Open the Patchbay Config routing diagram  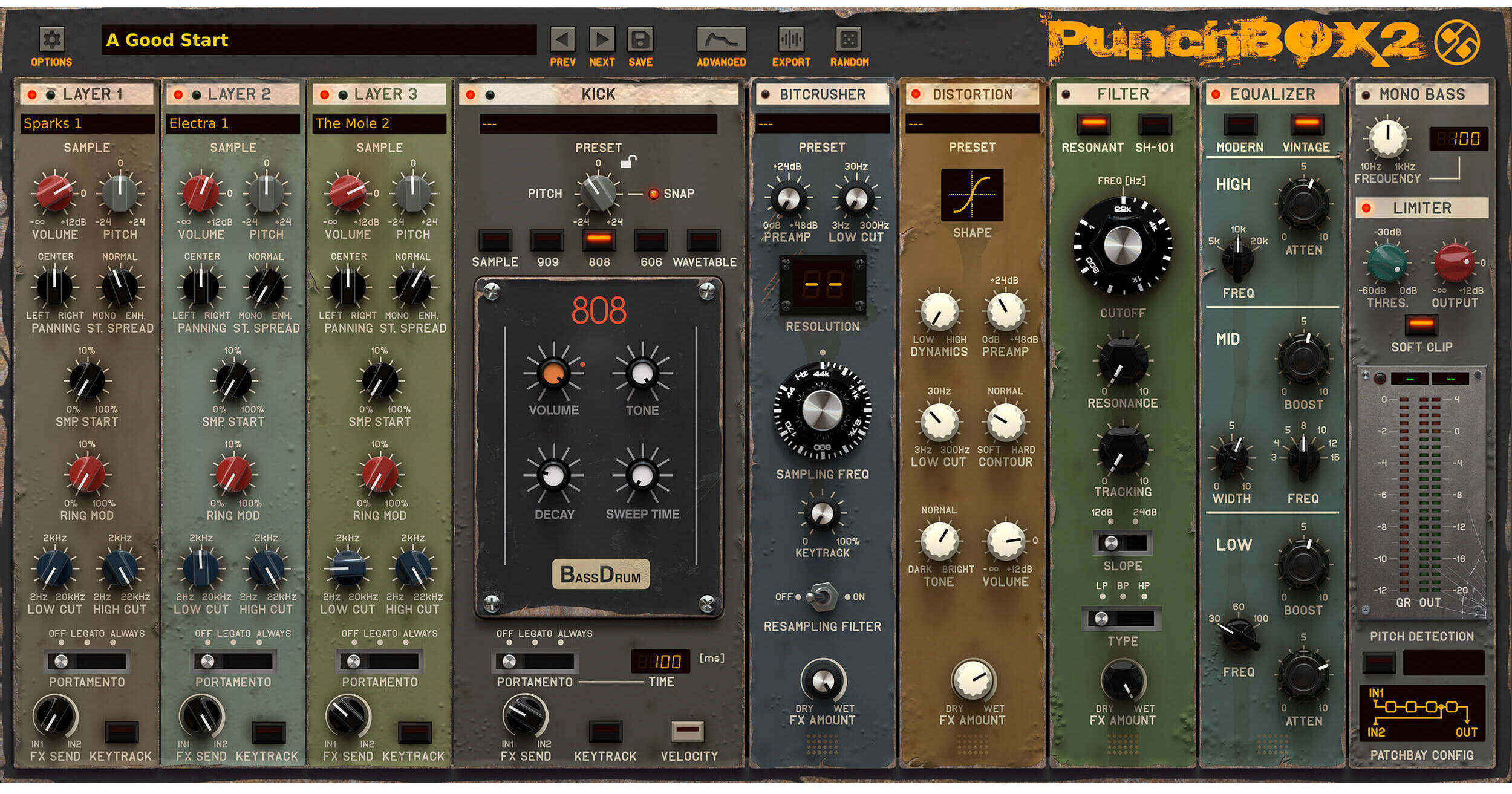pos(1421,714)
